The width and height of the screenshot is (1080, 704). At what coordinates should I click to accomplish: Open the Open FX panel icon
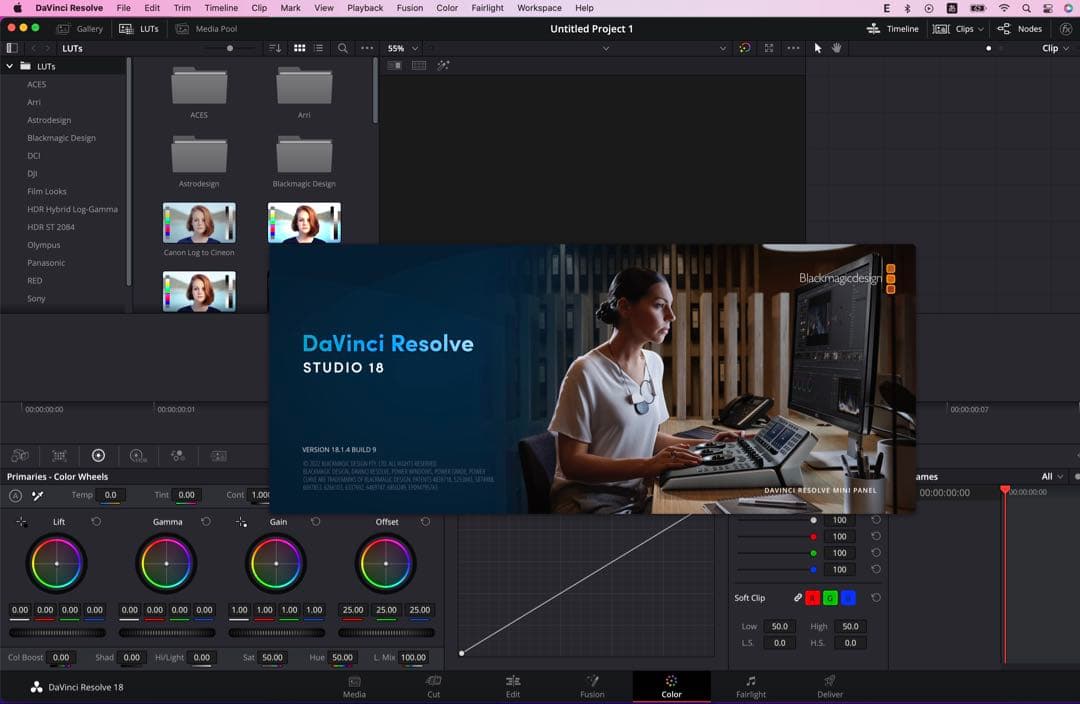point(1065,29)
